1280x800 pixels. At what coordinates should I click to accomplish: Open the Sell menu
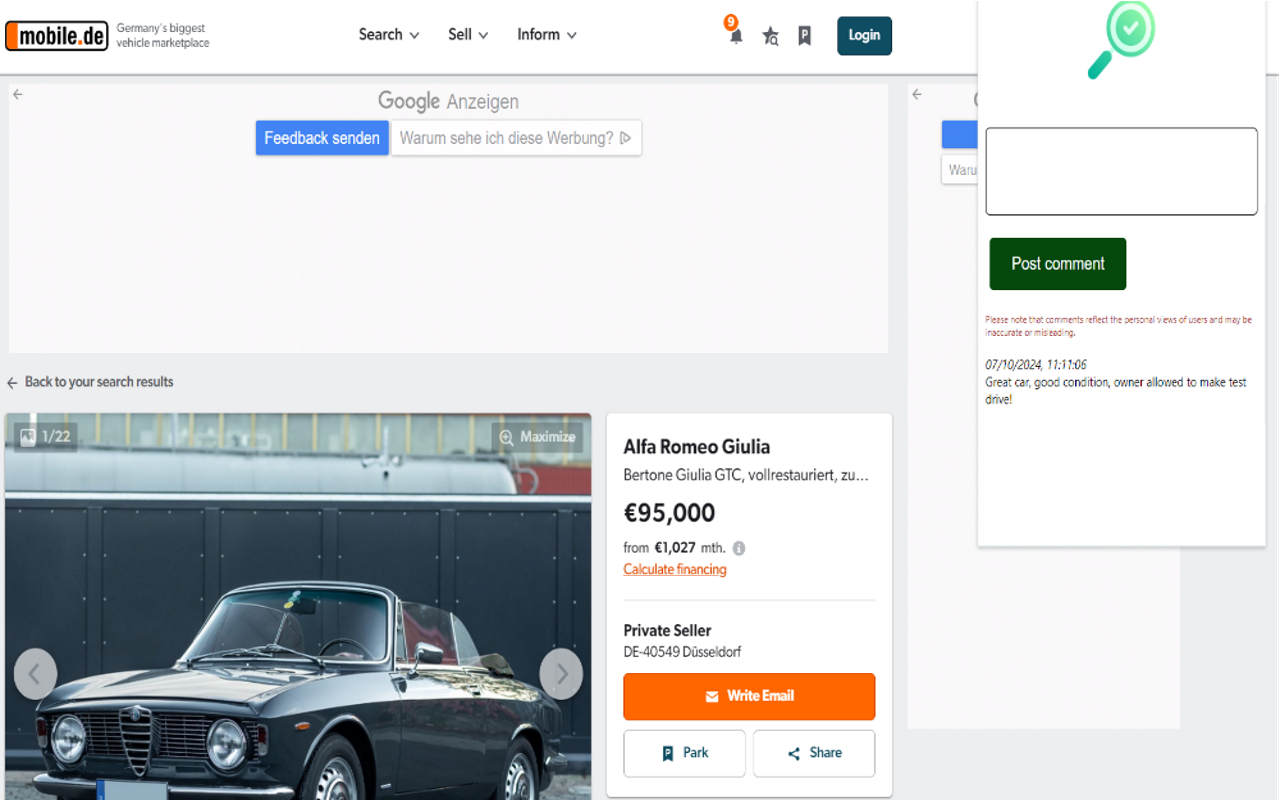tap(468, 35)
